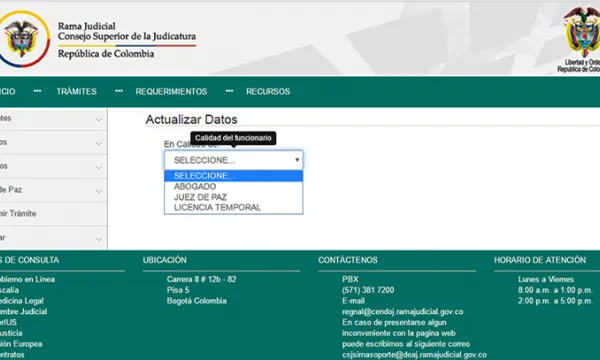Choose the highlighted SELECCIONE... option in list
The image size is (600, 360).
[x=233, y=176]
